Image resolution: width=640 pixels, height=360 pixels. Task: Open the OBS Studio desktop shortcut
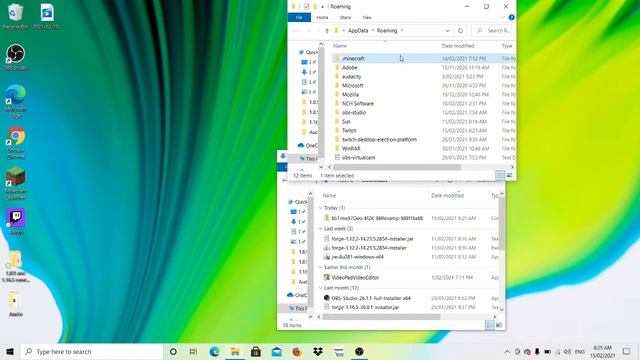coord(16,57)
